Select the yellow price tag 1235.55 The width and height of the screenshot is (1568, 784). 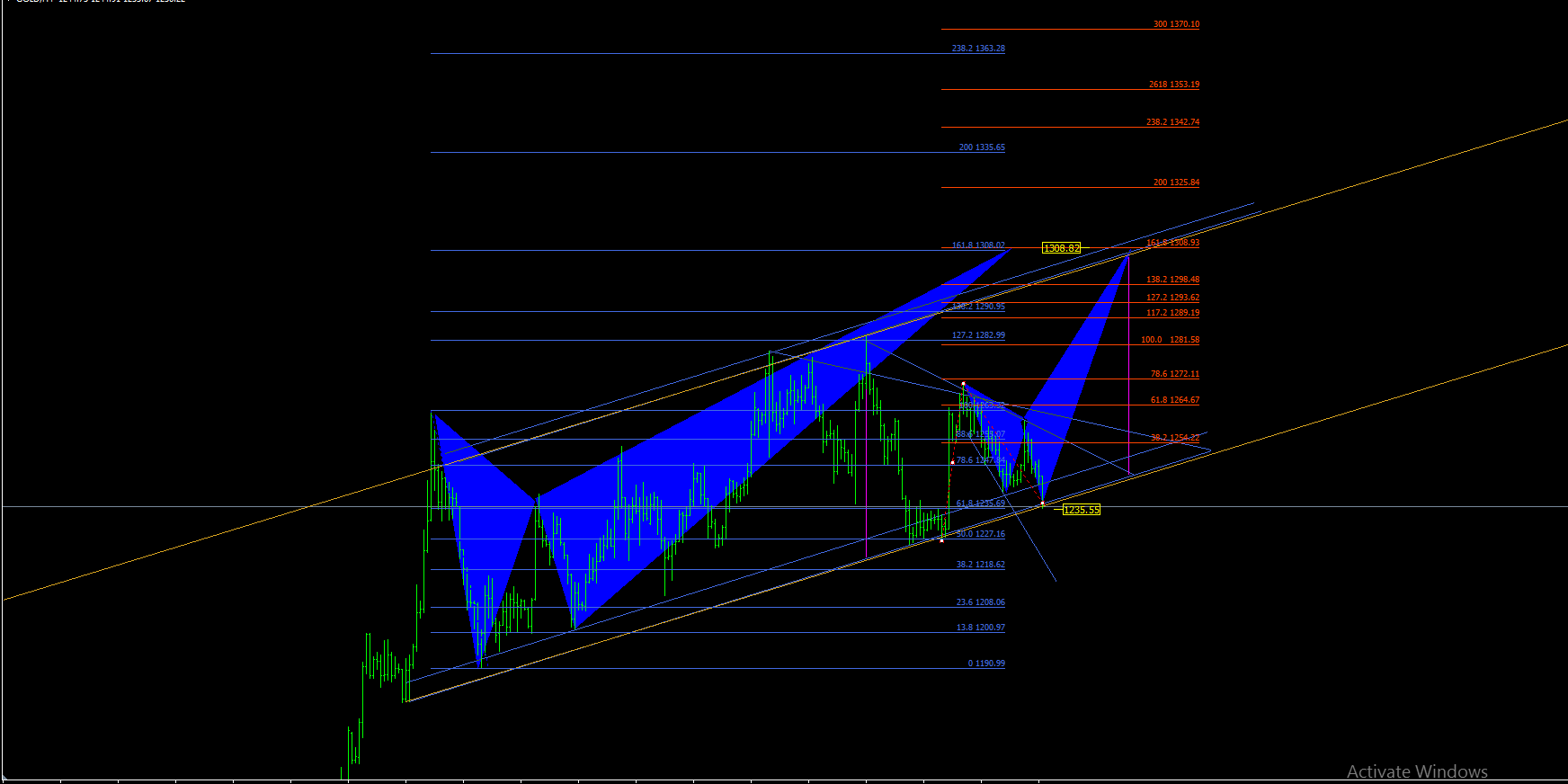(1081, 510)
